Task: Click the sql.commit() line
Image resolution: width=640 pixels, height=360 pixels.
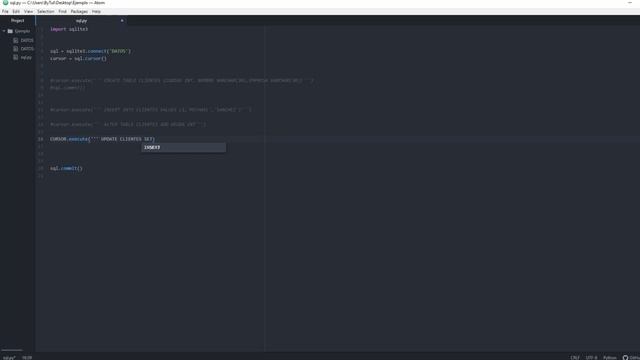Action: 66,169
